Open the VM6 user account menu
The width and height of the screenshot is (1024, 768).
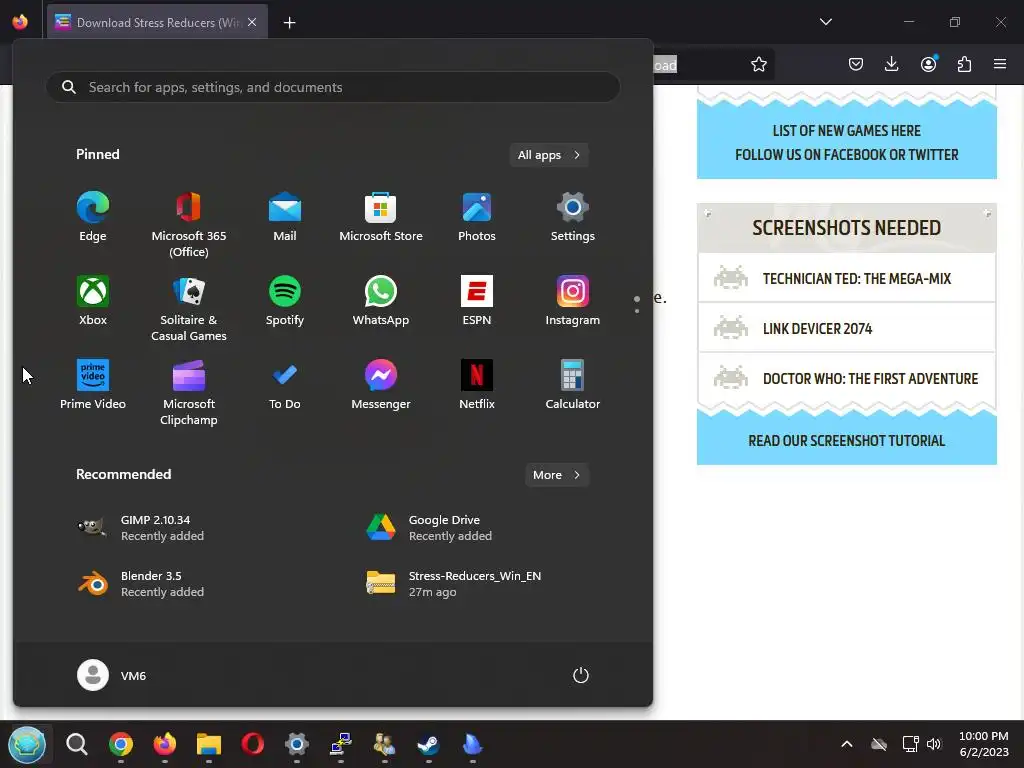[x=112, y=675]
